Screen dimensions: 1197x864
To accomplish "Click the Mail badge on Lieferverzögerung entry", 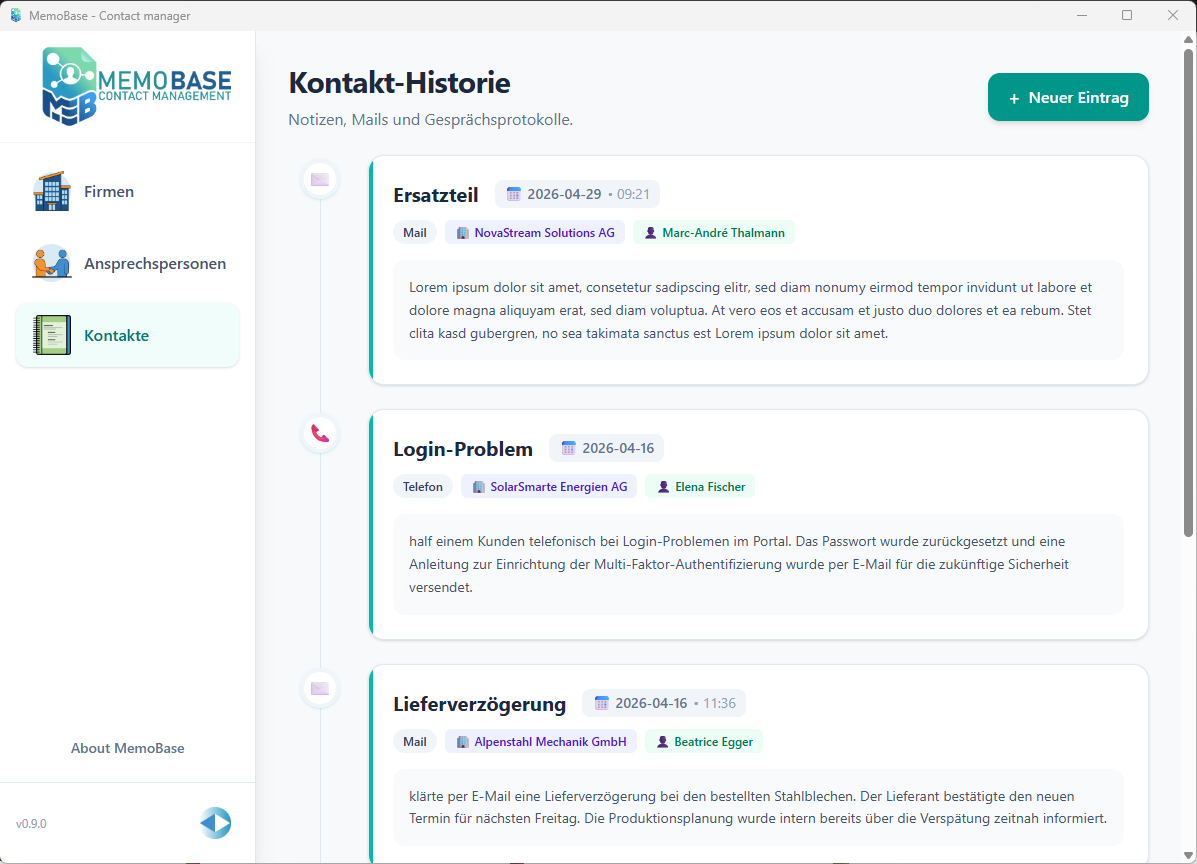I will (x=415, y=742).
